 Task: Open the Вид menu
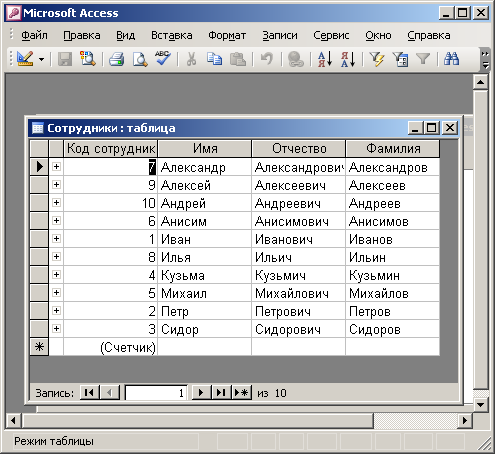[x=125, y=35]
